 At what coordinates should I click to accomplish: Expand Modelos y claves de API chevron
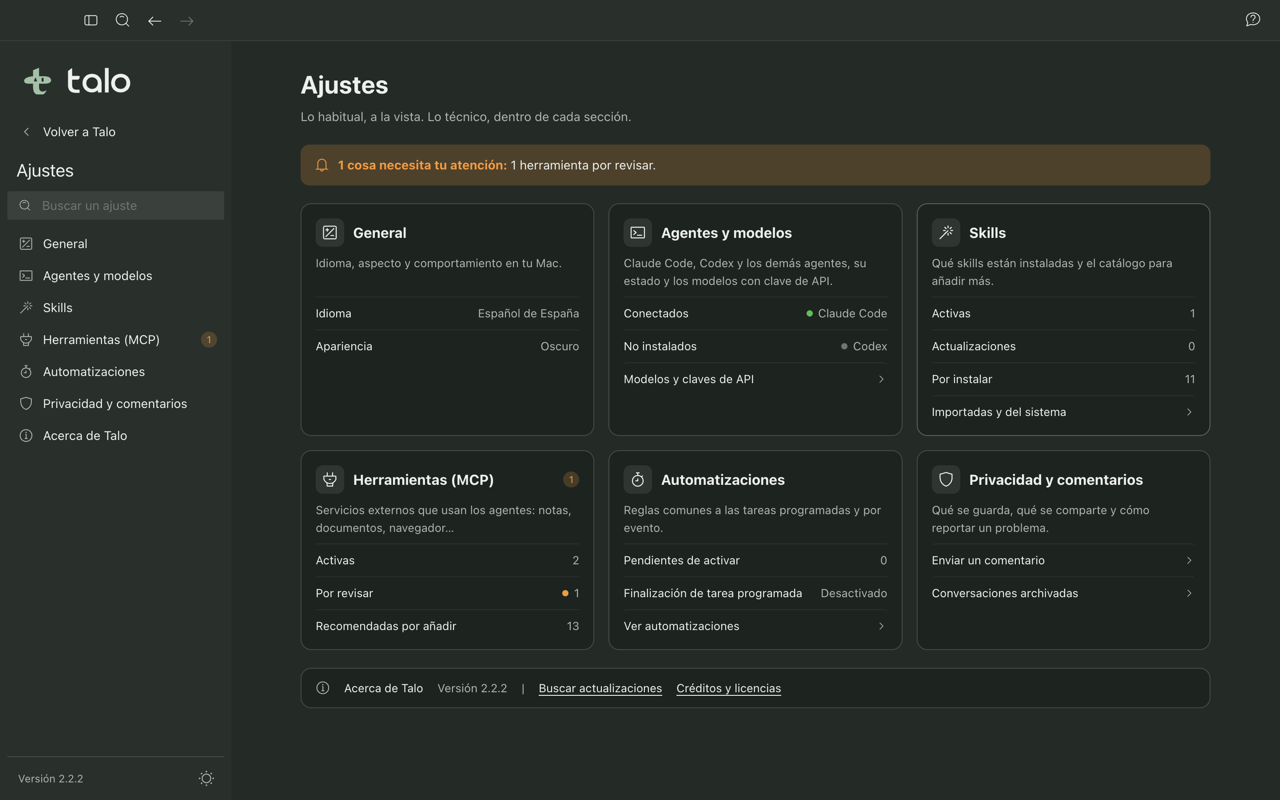coord(881,379)
